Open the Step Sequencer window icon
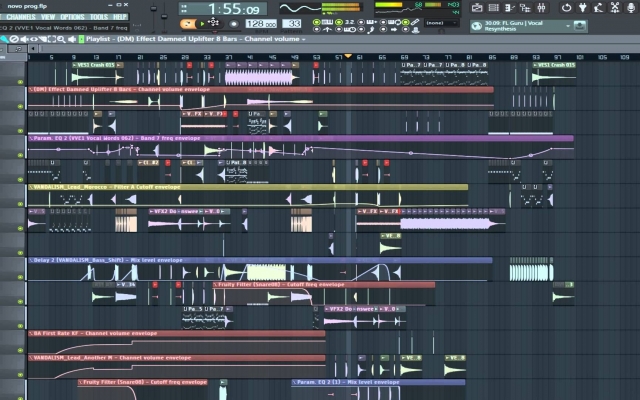The image size is (640, 400). coord(493,7)
